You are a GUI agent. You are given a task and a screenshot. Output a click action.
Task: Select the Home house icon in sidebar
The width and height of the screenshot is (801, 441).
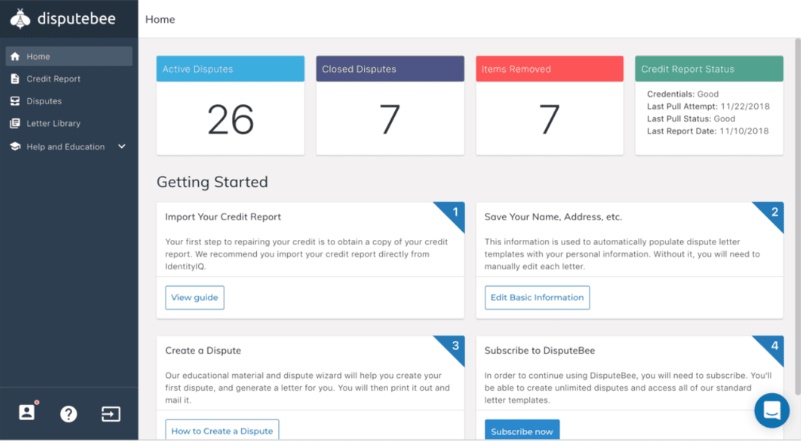tap(15, 56)
